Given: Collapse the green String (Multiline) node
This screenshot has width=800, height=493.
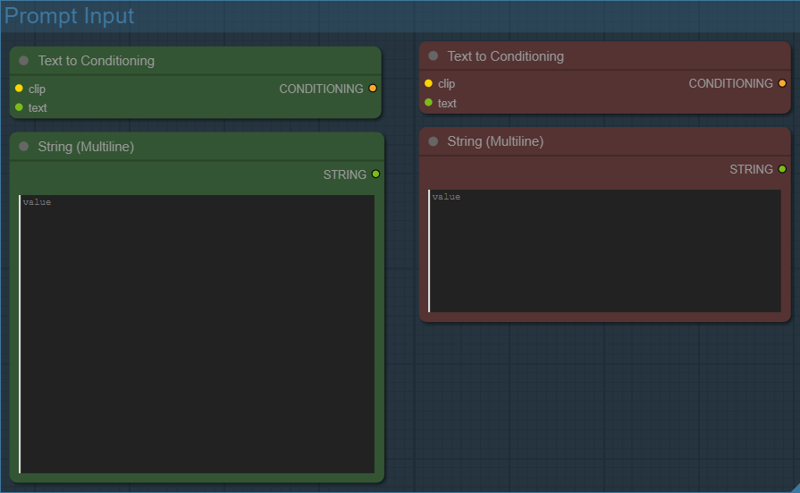Looking at the screenshot, I should click(x=24, y=147).
